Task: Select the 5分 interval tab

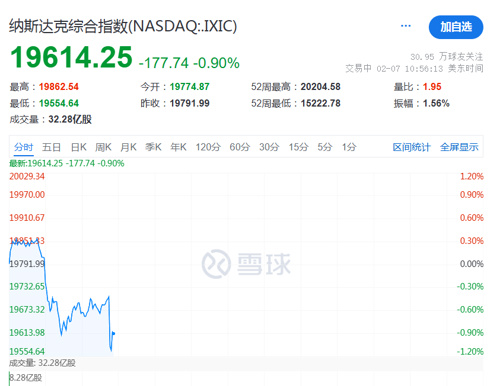Action: 325,147
